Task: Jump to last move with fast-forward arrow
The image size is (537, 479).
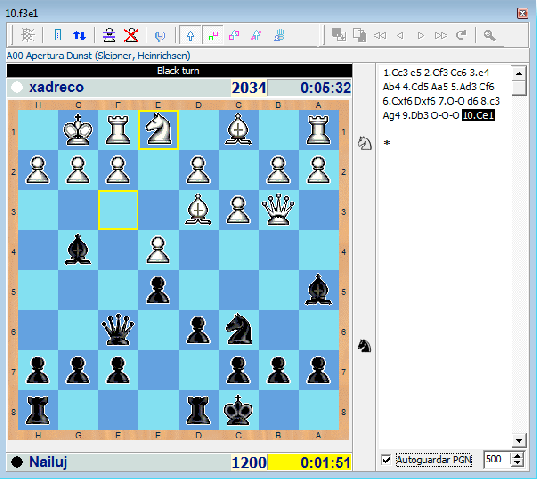Action: pyautogui.click(x=440, y=35)
